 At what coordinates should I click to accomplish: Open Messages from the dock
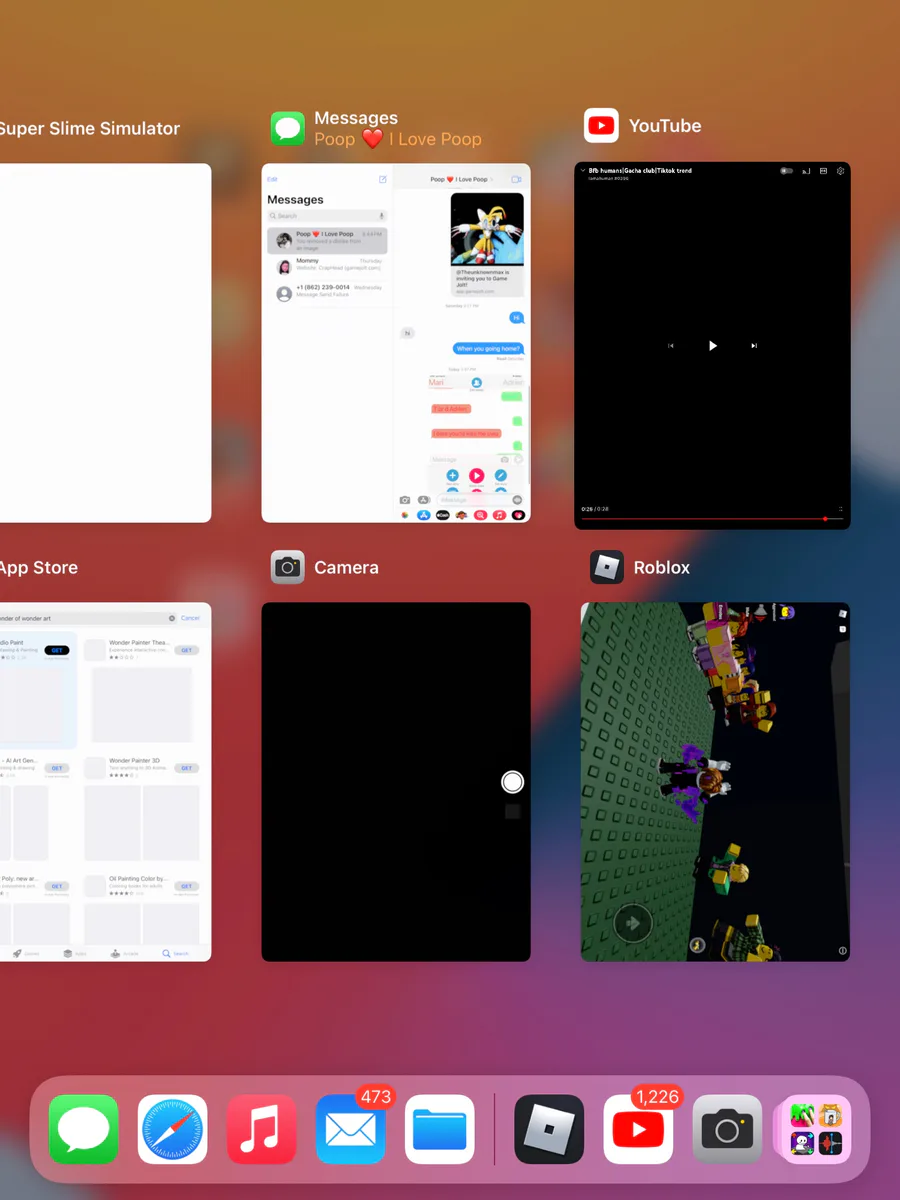(x=84, y=1129)
